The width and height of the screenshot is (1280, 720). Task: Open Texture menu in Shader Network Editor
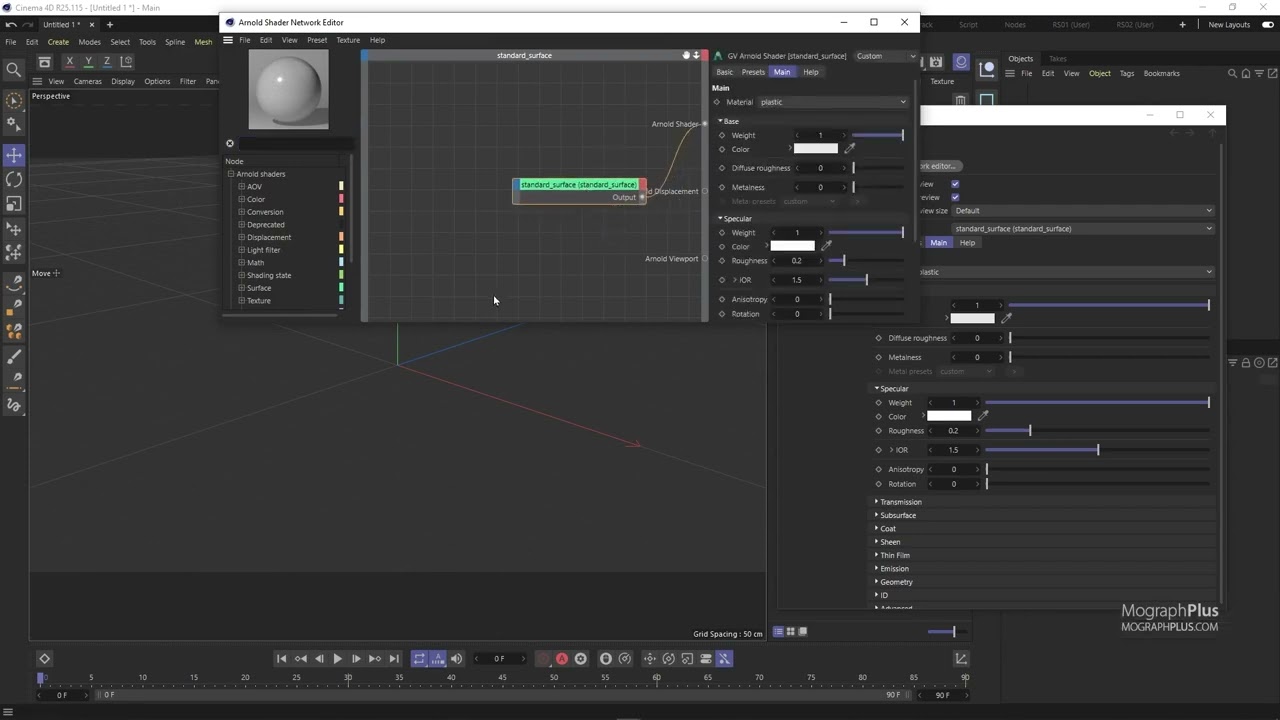tap(348, 40)
